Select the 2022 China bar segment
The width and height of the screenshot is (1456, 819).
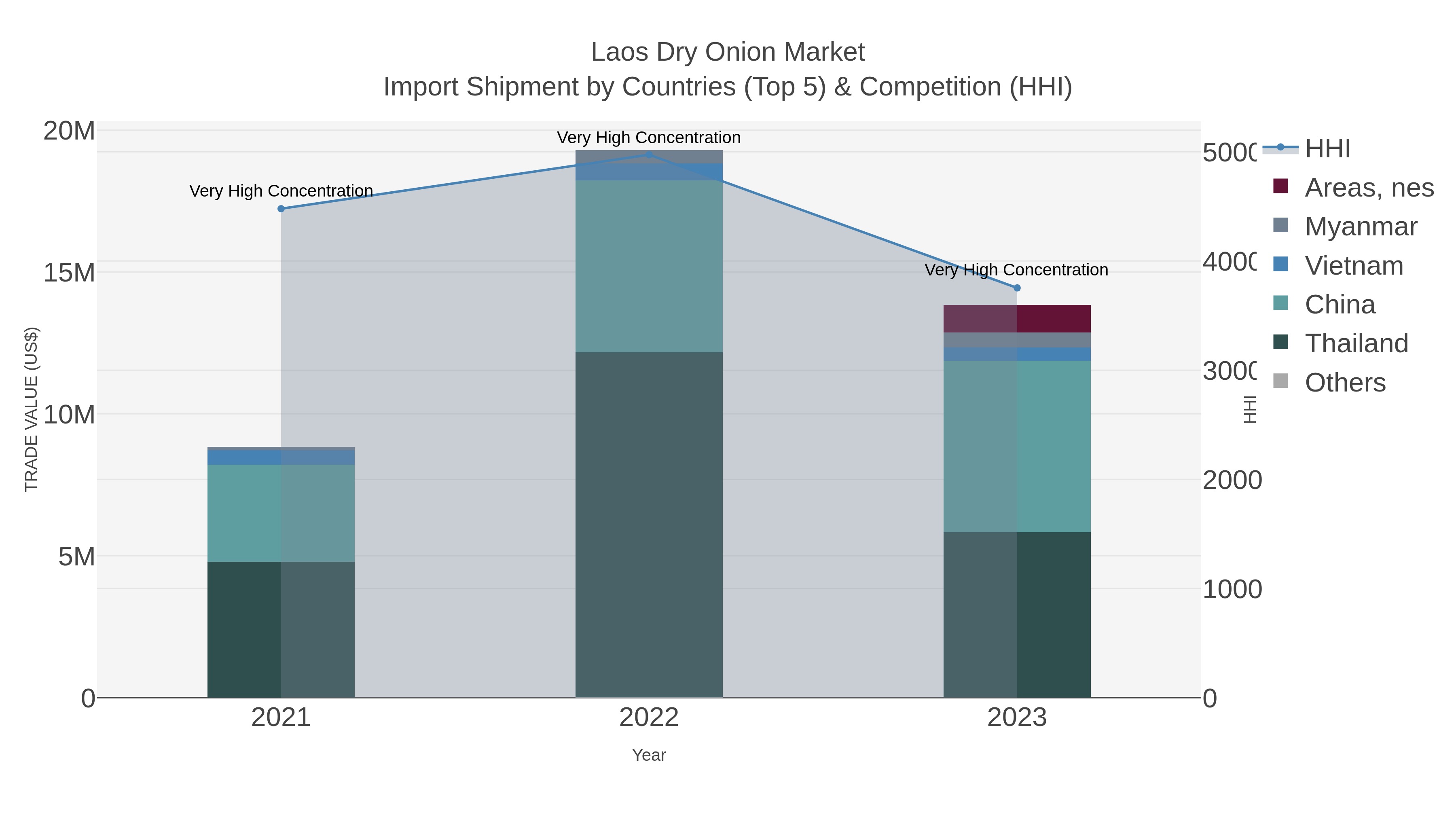coord(649,266)
